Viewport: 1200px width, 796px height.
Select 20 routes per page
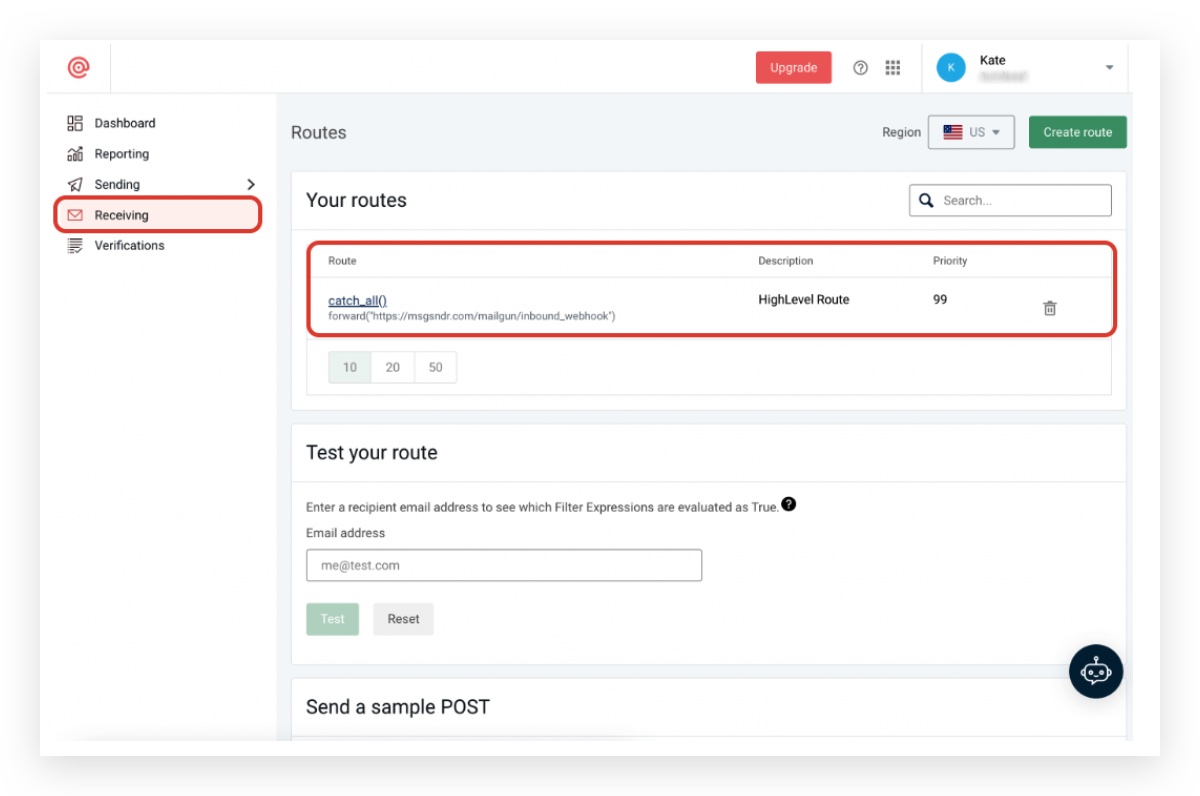[x=392, y=367]
